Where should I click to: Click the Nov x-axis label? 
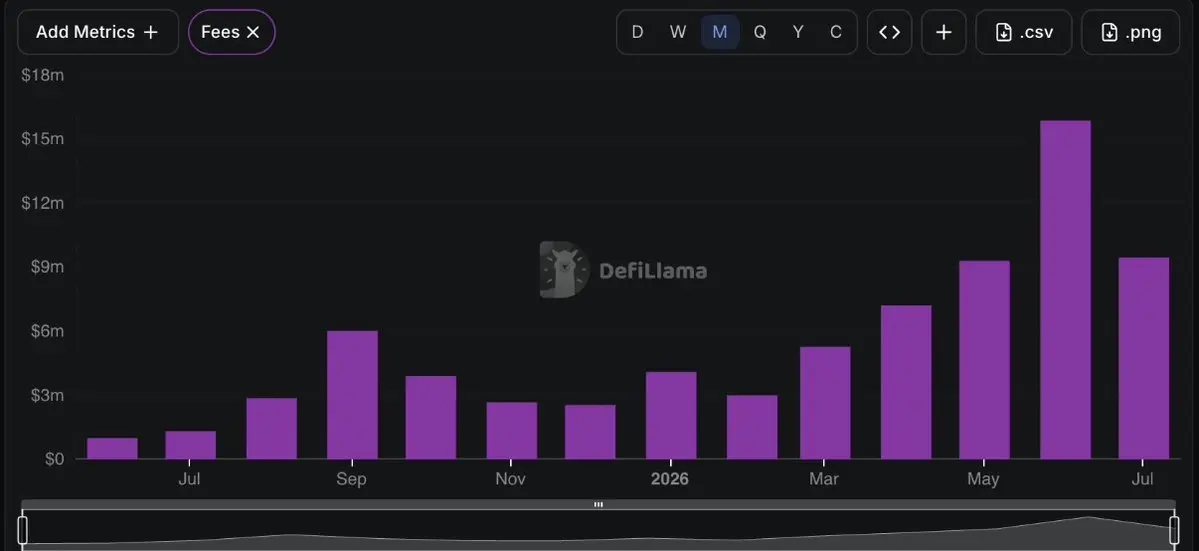click(511, 479)
